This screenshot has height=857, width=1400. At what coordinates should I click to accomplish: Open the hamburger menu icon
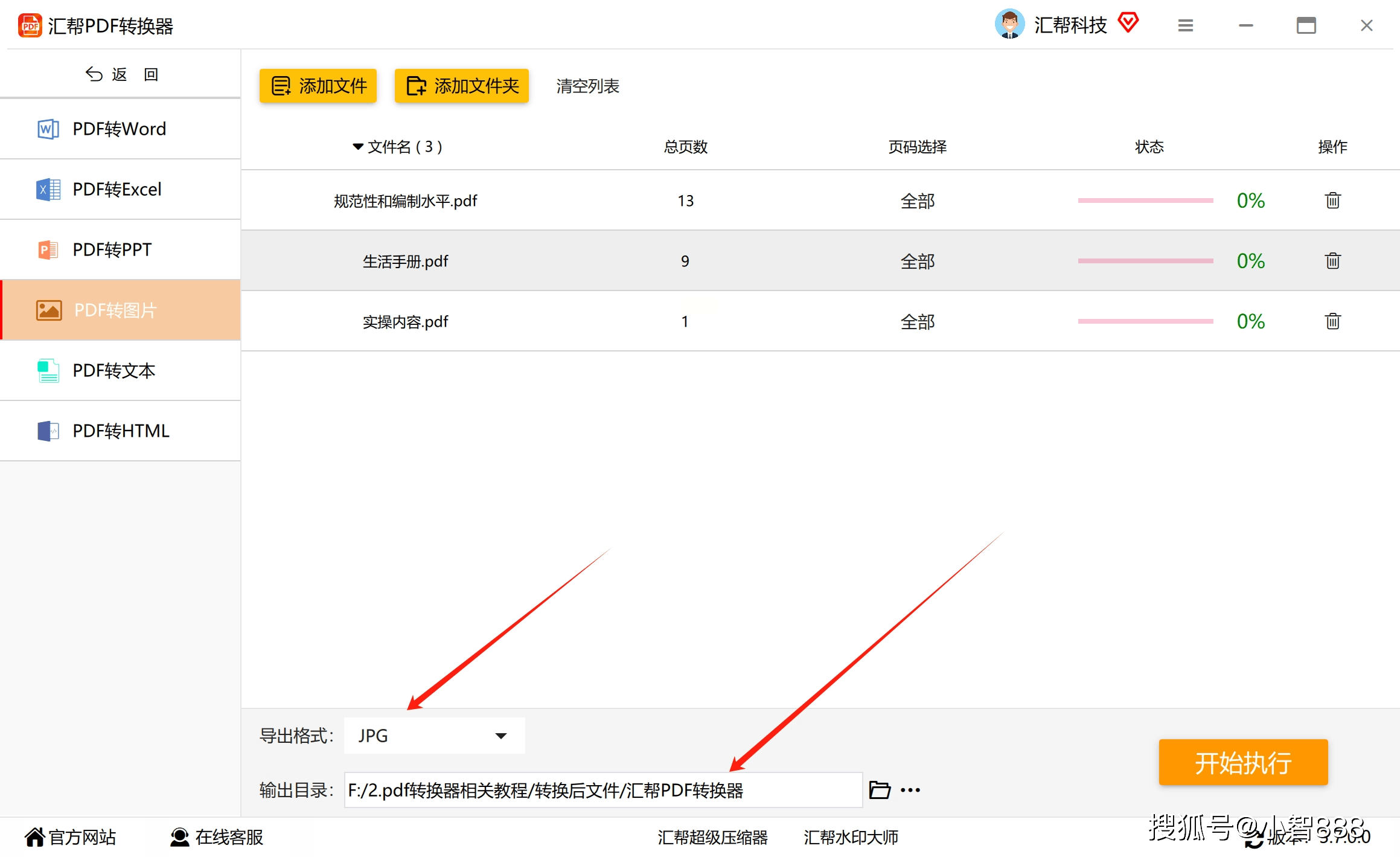(x=1186, y=25)
